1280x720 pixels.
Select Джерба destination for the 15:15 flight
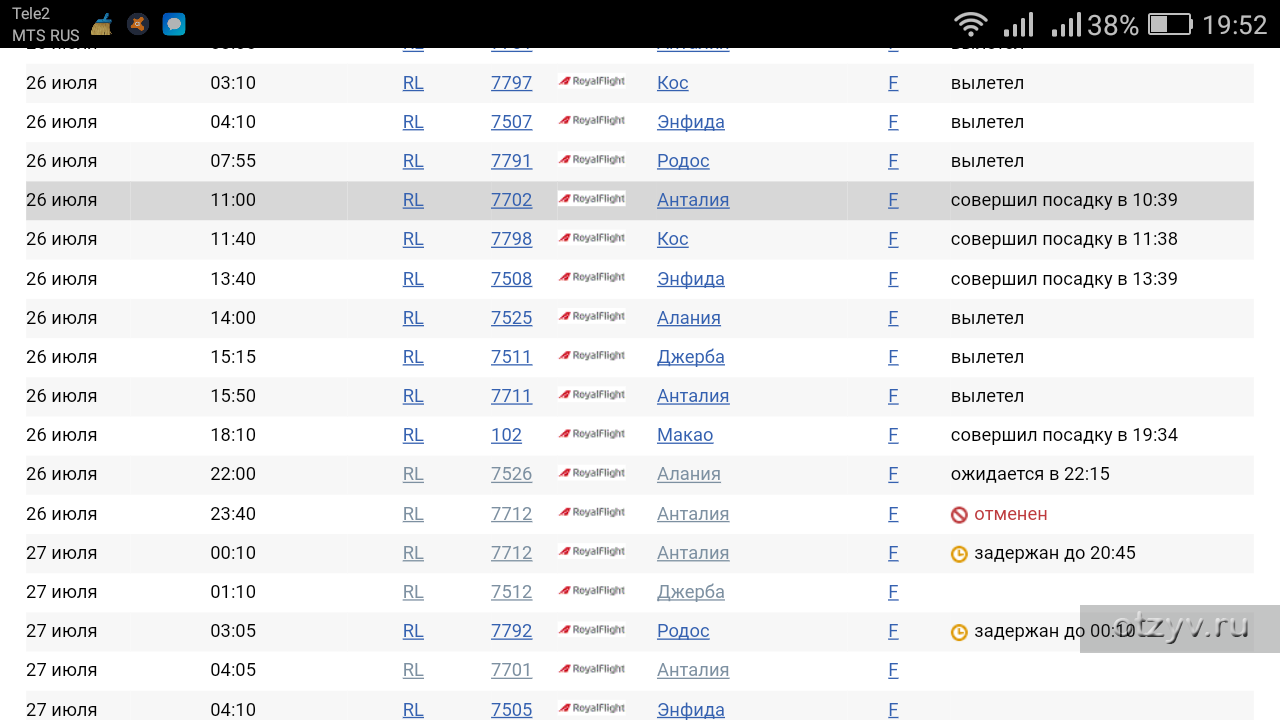pyautogui.click(x=690, y=357)
